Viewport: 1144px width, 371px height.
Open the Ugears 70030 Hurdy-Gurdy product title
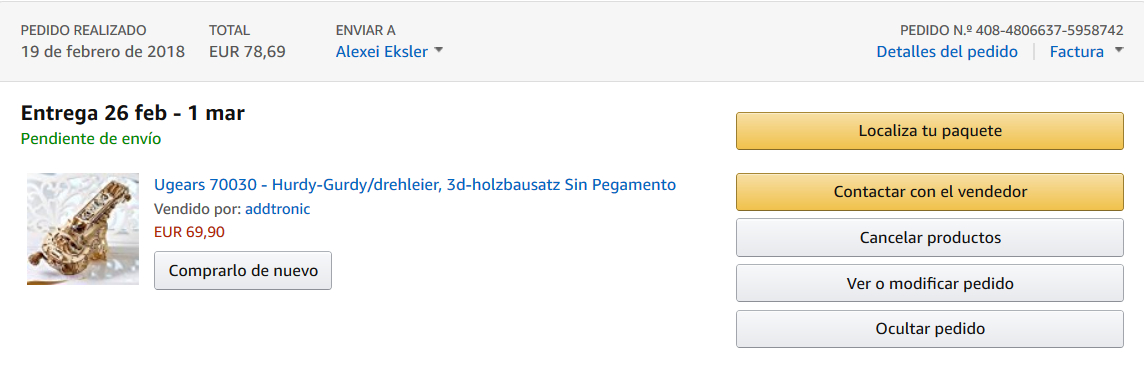[414, 185]
